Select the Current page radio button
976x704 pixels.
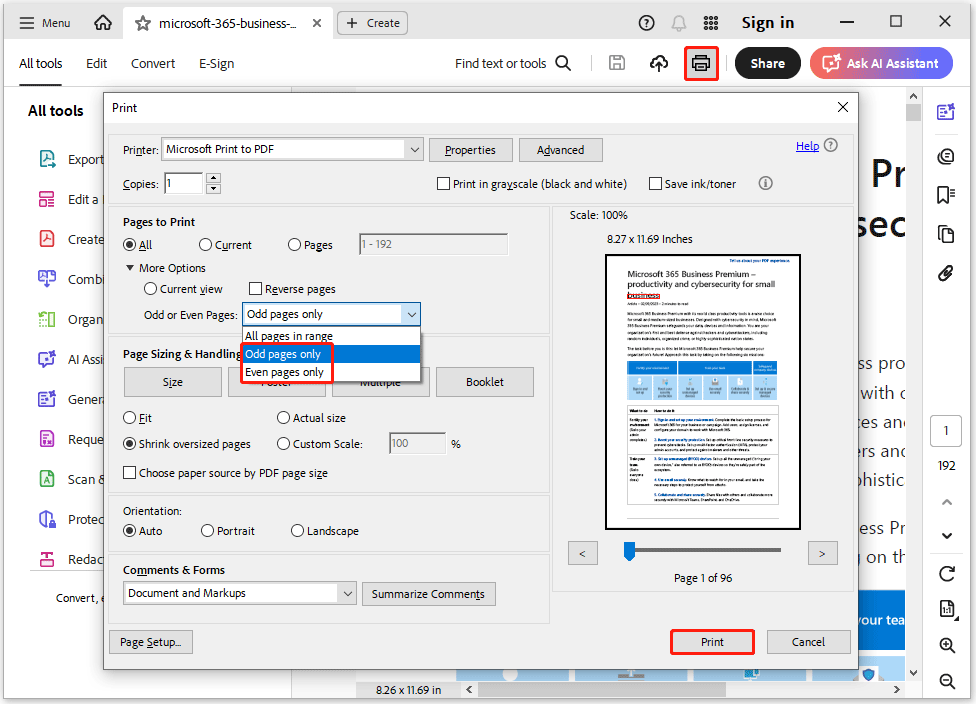205,245
